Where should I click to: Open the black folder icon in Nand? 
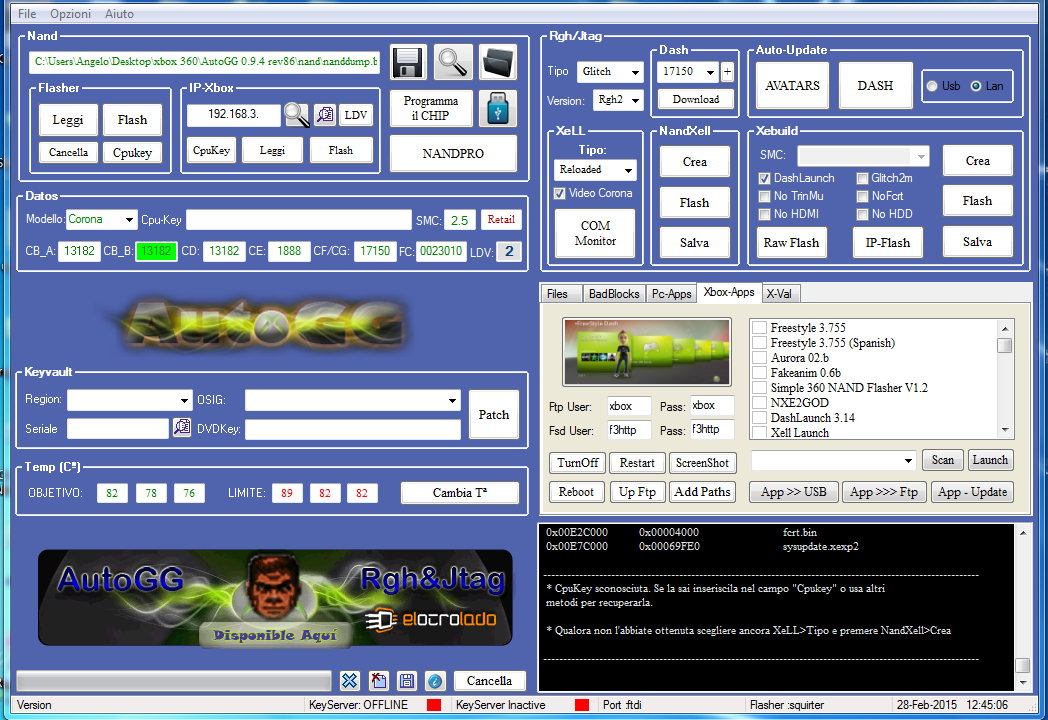point(498,62)
